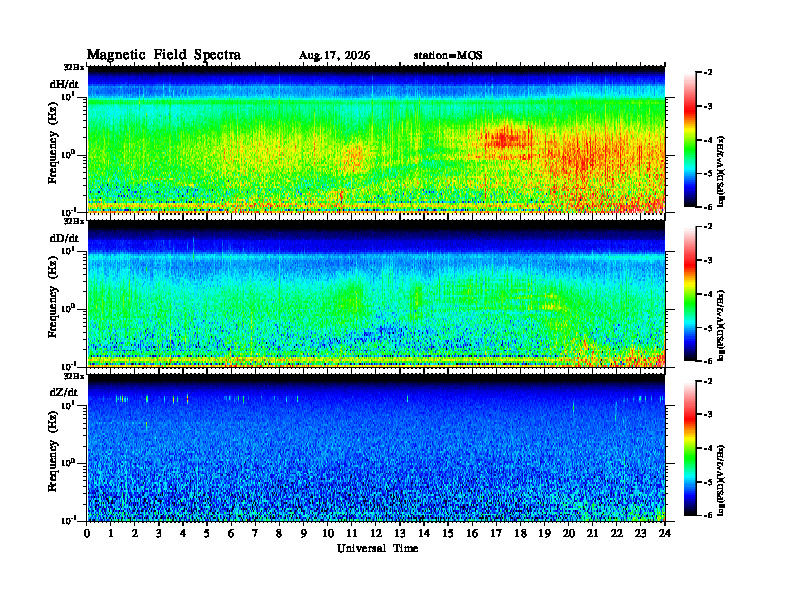The width and height of the screenshot is (792, 612).
Task: Click the -2 tick on the dH/dt color bar
Action: point(708,73)
